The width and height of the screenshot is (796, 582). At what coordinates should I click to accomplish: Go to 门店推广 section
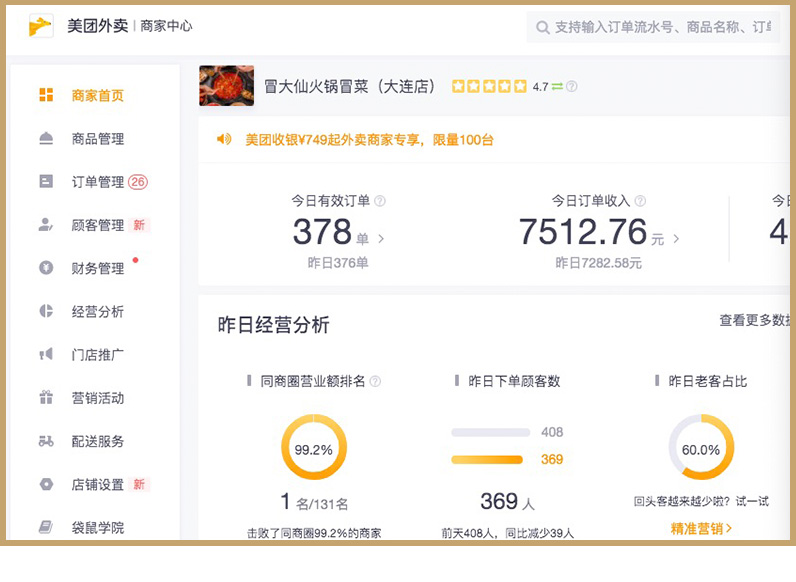[98, 354]
